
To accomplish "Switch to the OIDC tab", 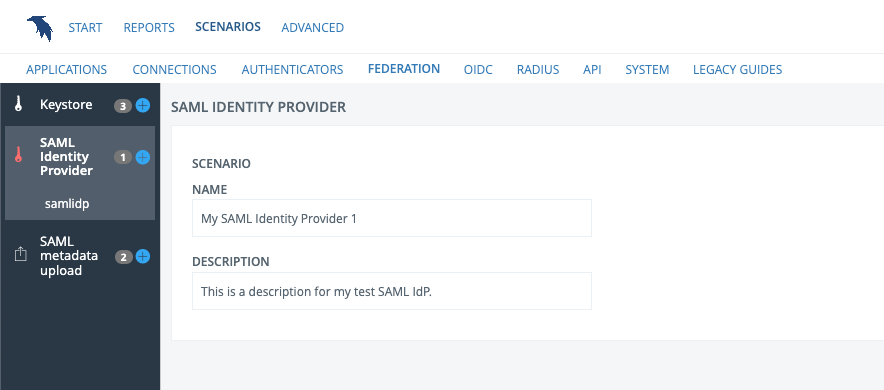I will 478,69.
